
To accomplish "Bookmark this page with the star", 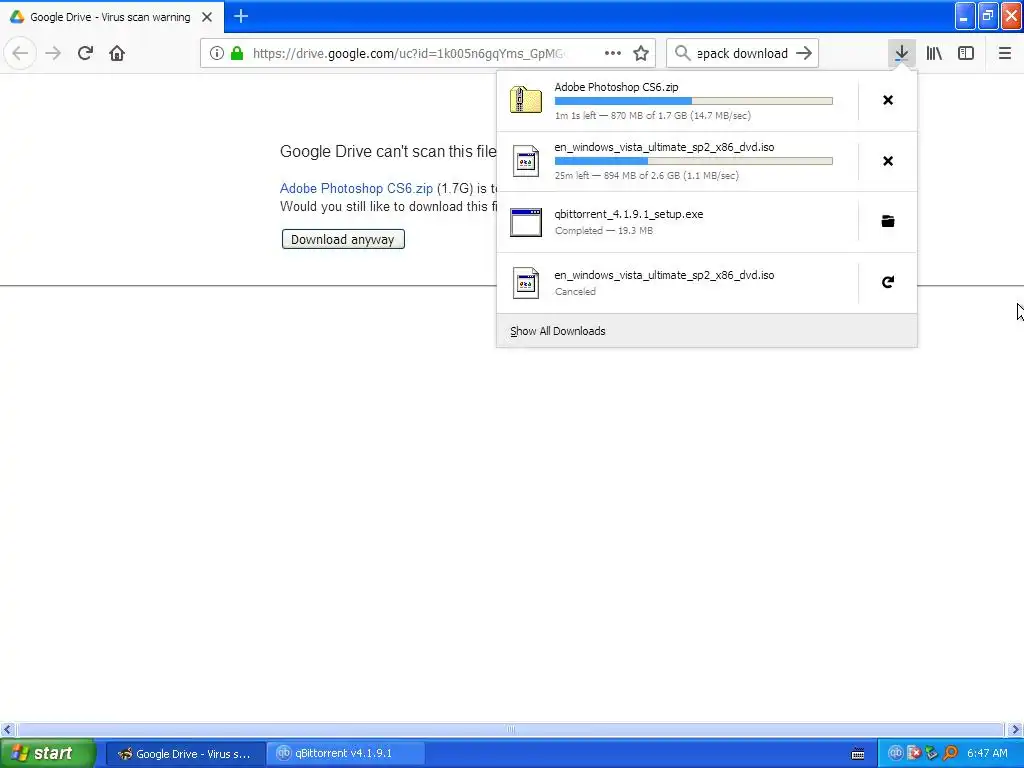I will (641, 53).
